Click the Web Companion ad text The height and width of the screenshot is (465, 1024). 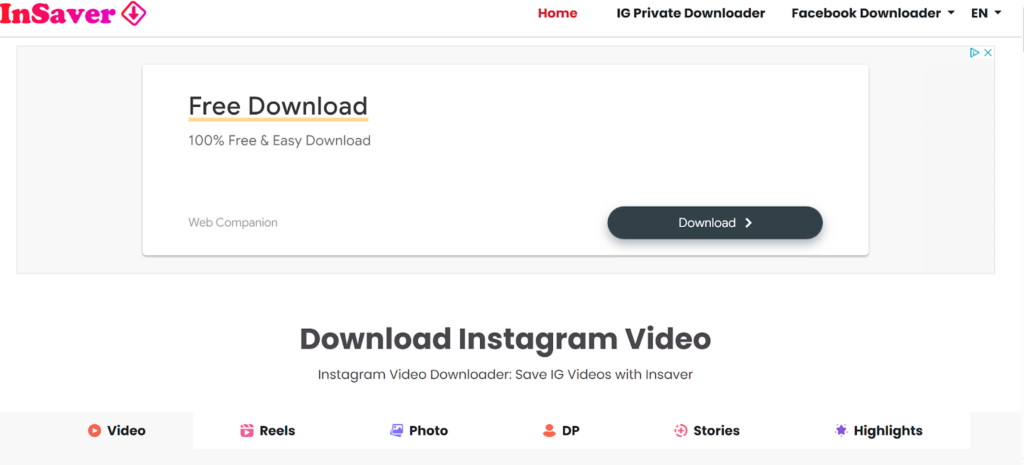(232, 223)
